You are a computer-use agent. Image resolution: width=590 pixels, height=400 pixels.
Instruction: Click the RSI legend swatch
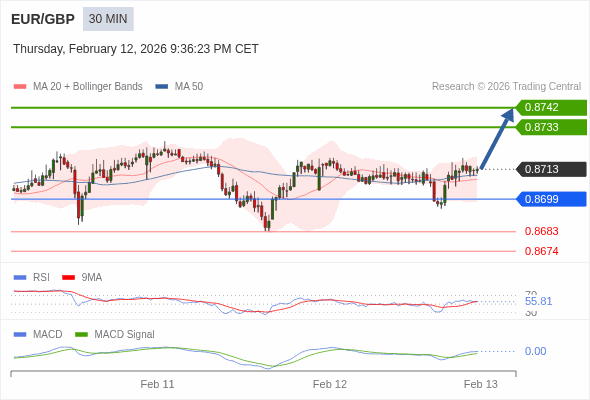click(x=20, y=278)
